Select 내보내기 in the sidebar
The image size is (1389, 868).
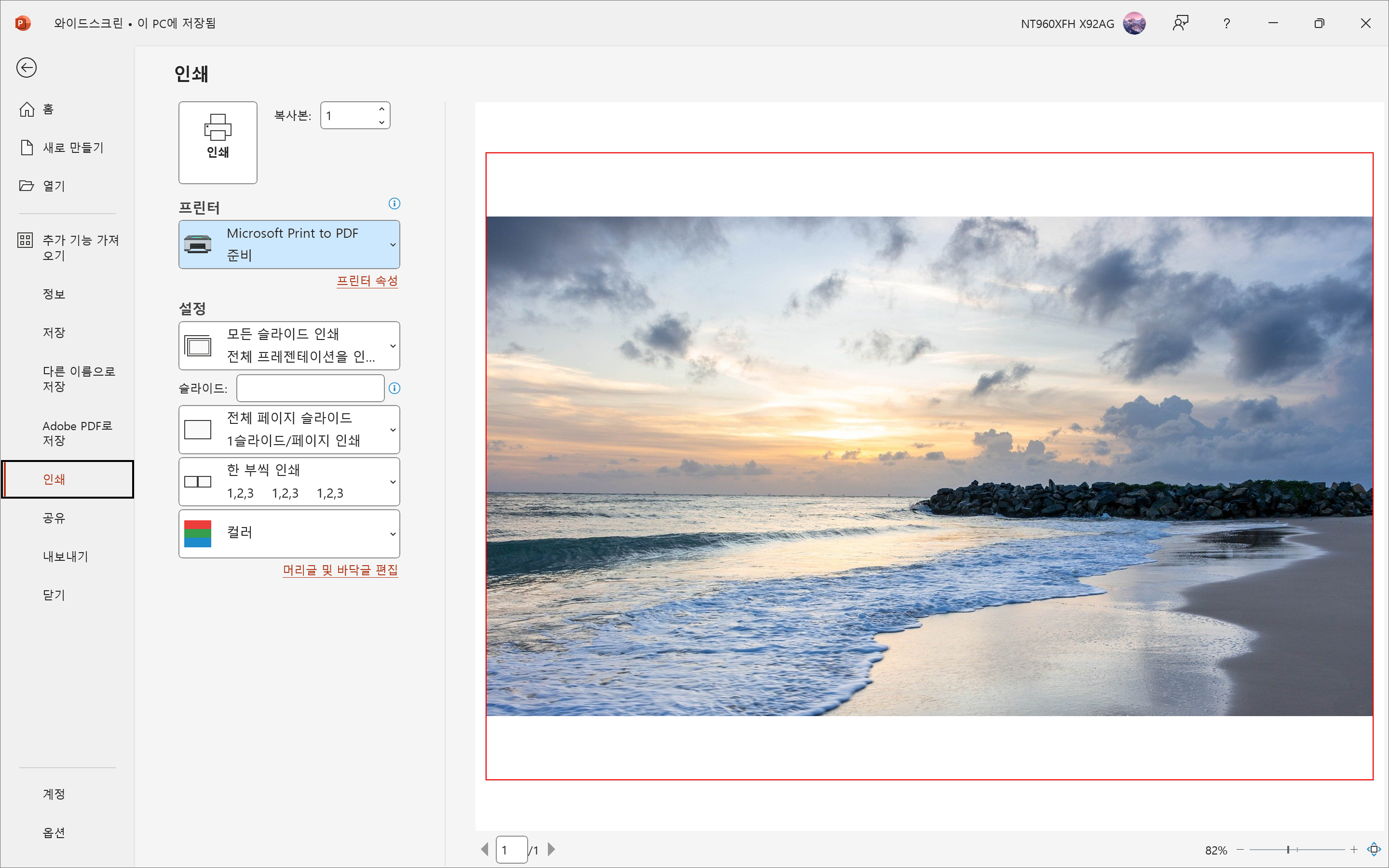pyautogui.click(x=66, y=556)
